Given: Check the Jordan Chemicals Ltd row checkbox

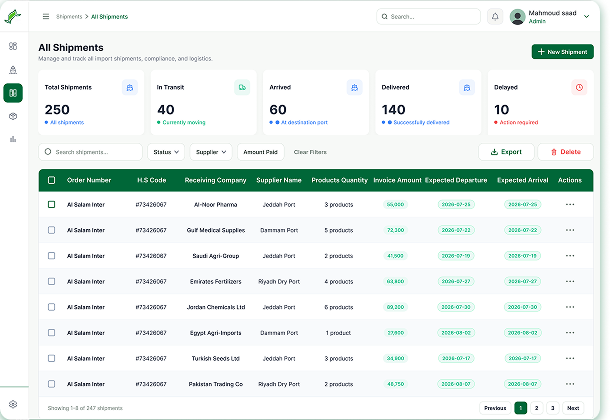Looking at the screenshot, I should (51, 307).
